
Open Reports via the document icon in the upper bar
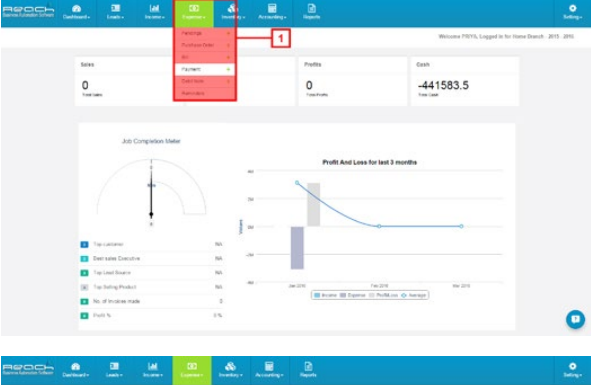click(311, 8)
